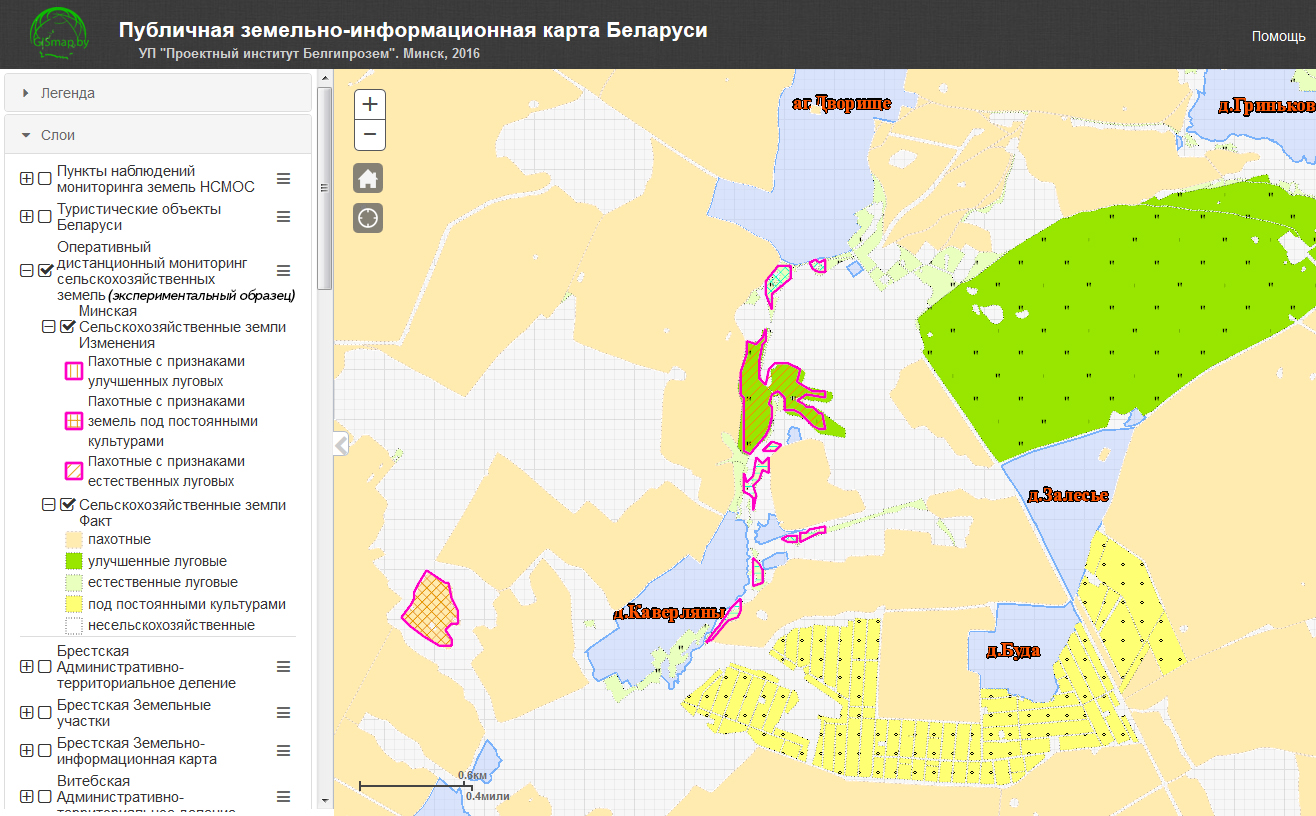Enable Туристические объекты Беларуси layer checkbox

[x=45, y=217]
